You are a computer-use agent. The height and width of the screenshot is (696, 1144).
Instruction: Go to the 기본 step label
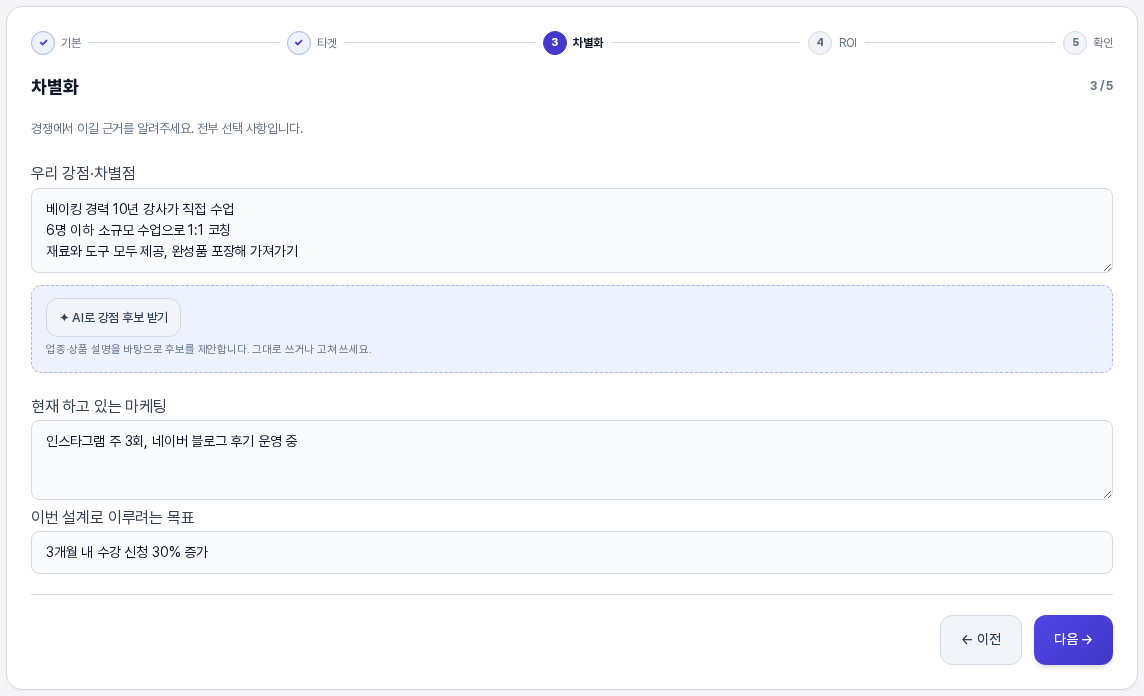point(71,43)
